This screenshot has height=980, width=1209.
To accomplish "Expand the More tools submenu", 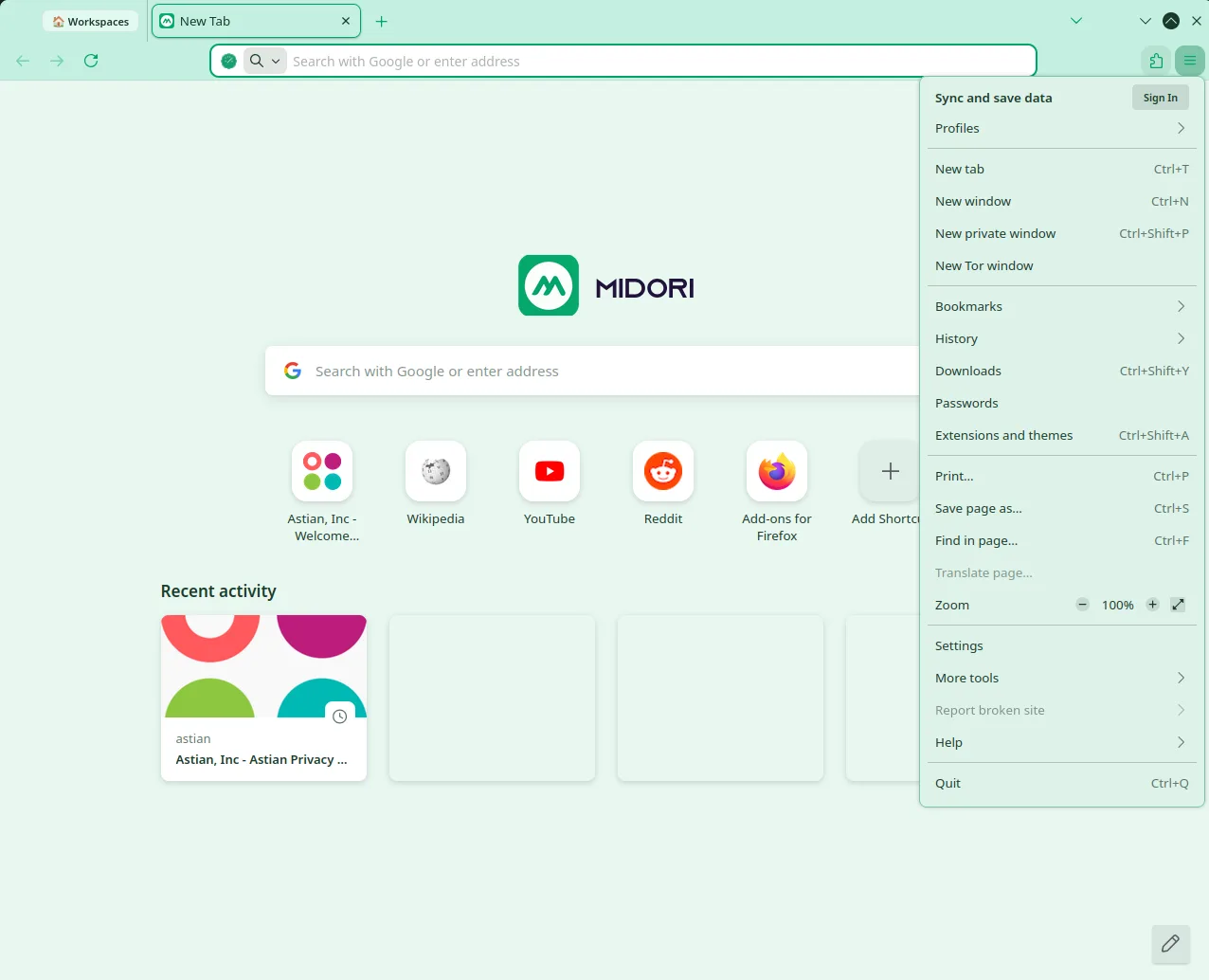I will click(x=1061, y=678).
